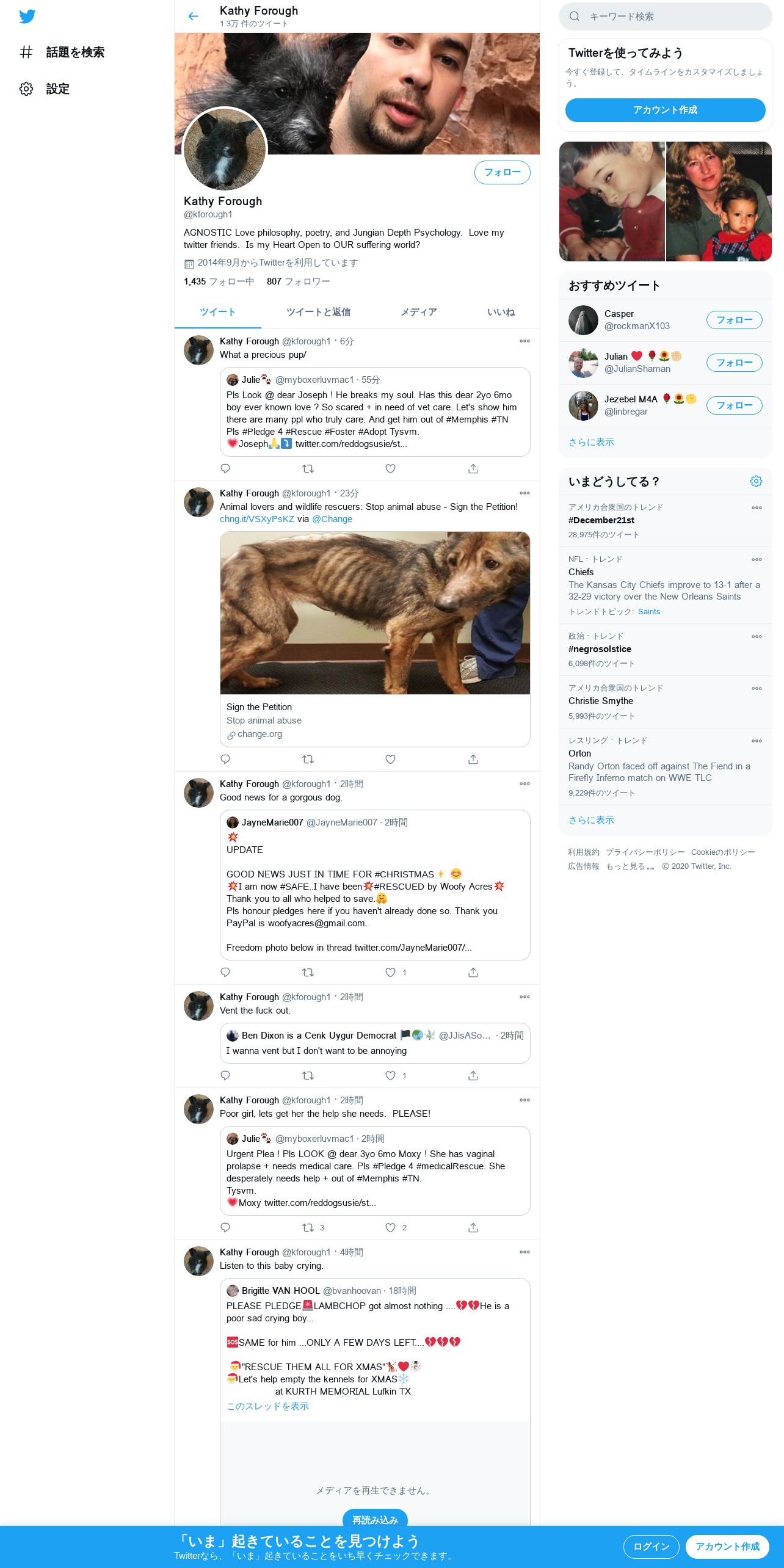Image resolution: width=784 pixels, height=1568 pixels.
Task: Expand more suggested accounts with さらに表示
Action: click(591, 442)
